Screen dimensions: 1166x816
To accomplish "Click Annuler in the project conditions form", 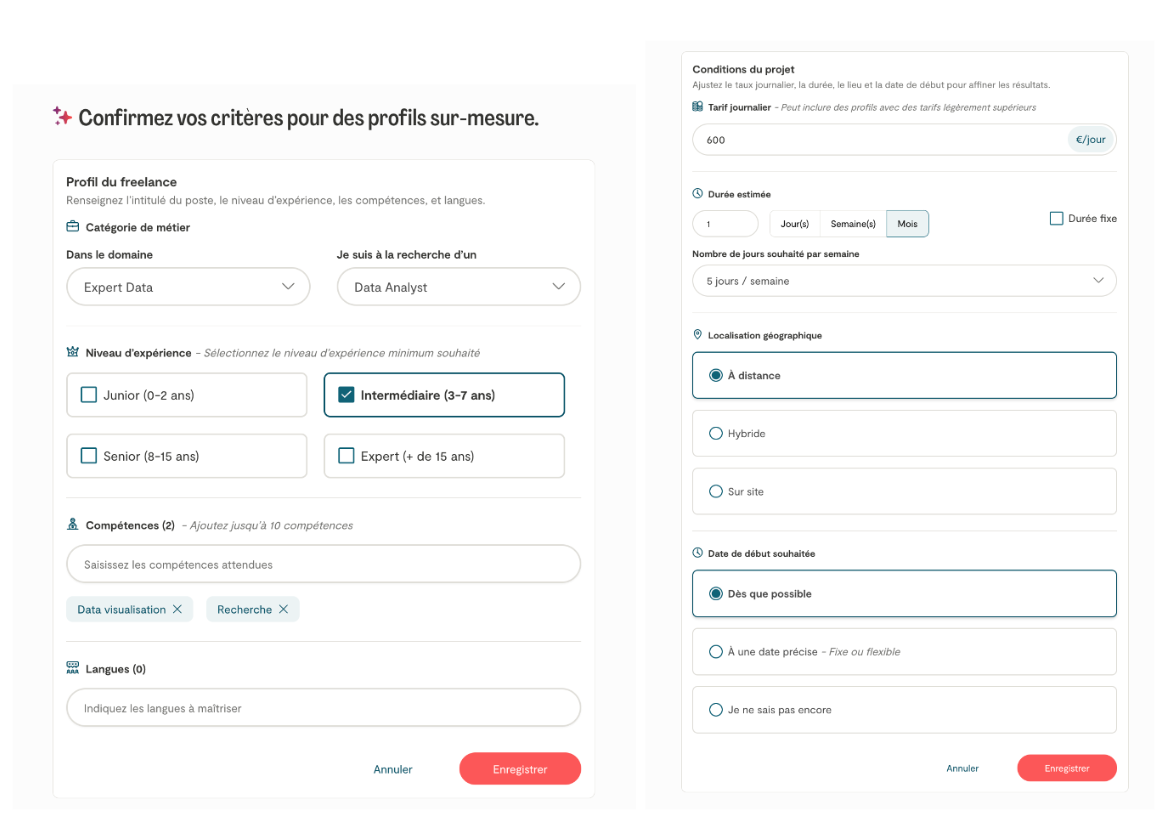I will [962, 768].
